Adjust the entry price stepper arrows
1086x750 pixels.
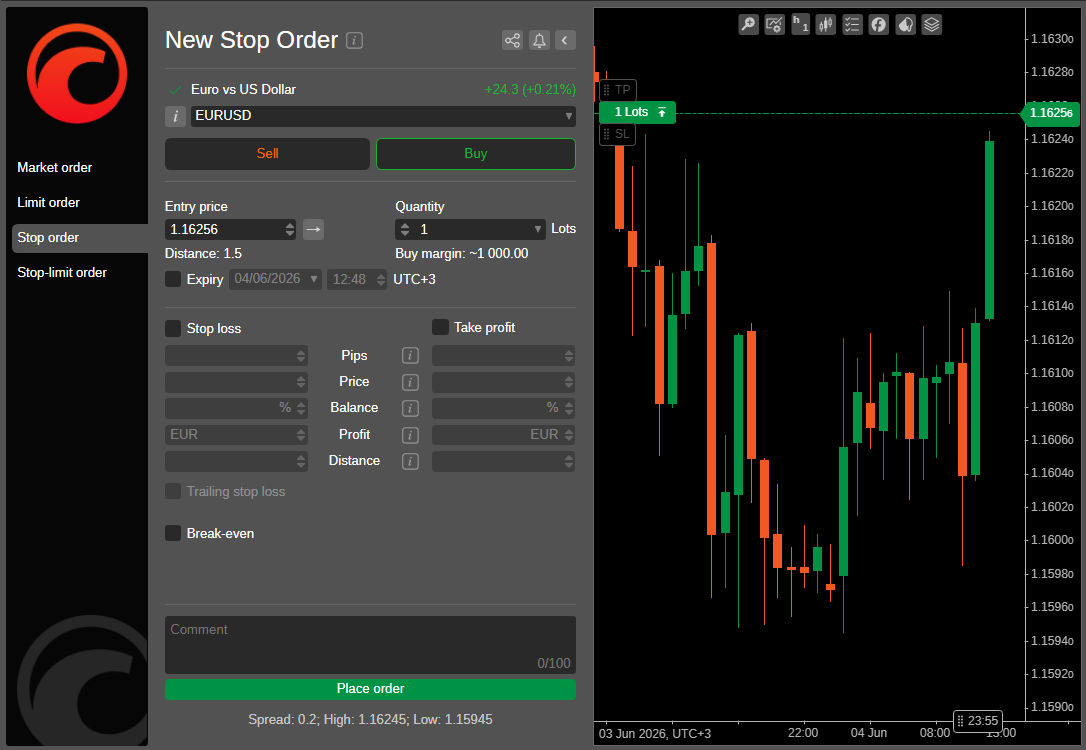pos(290,229)
